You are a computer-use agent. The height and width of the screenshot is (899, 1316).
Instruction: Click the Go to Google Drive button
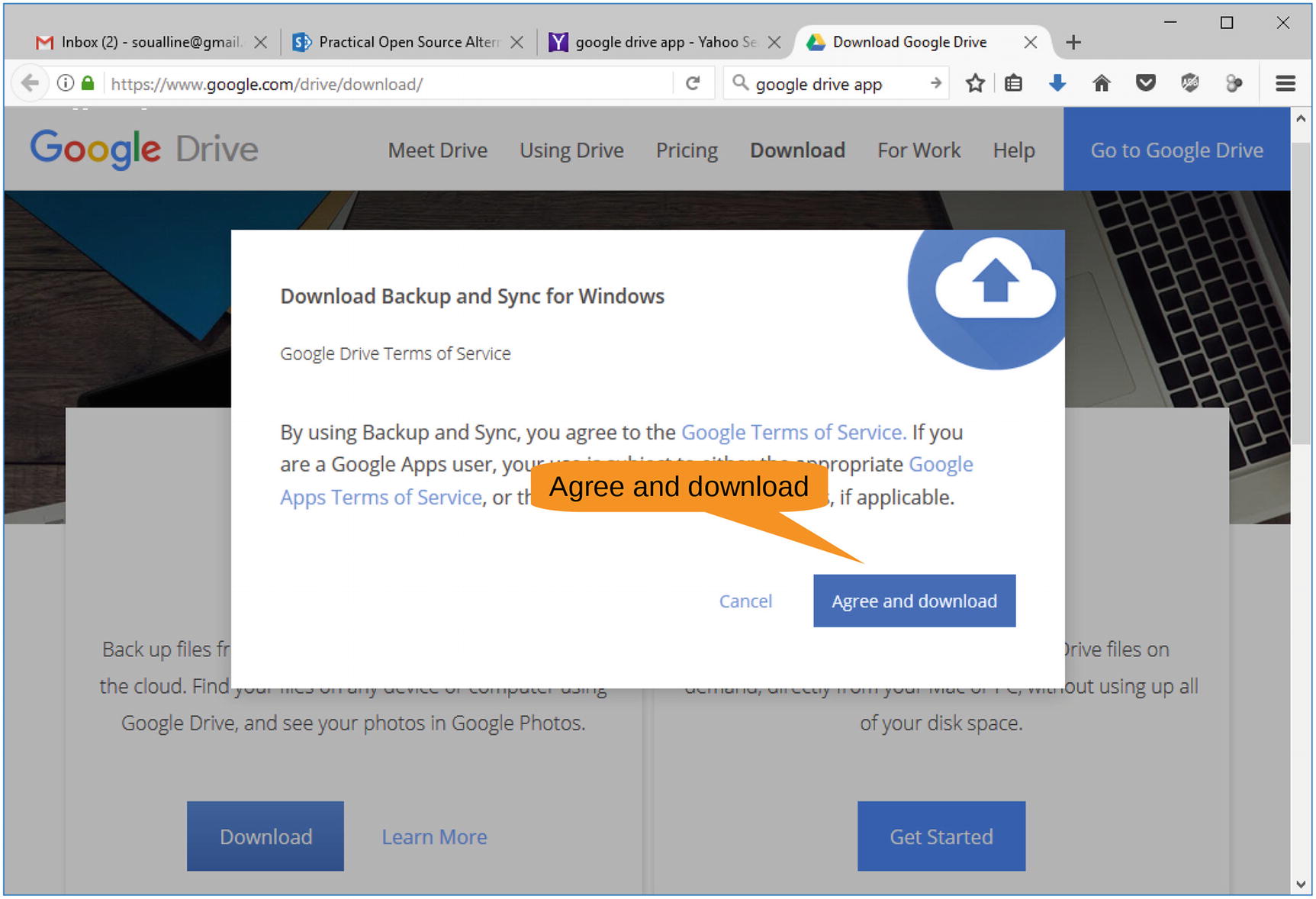[x=1176, y=150]
